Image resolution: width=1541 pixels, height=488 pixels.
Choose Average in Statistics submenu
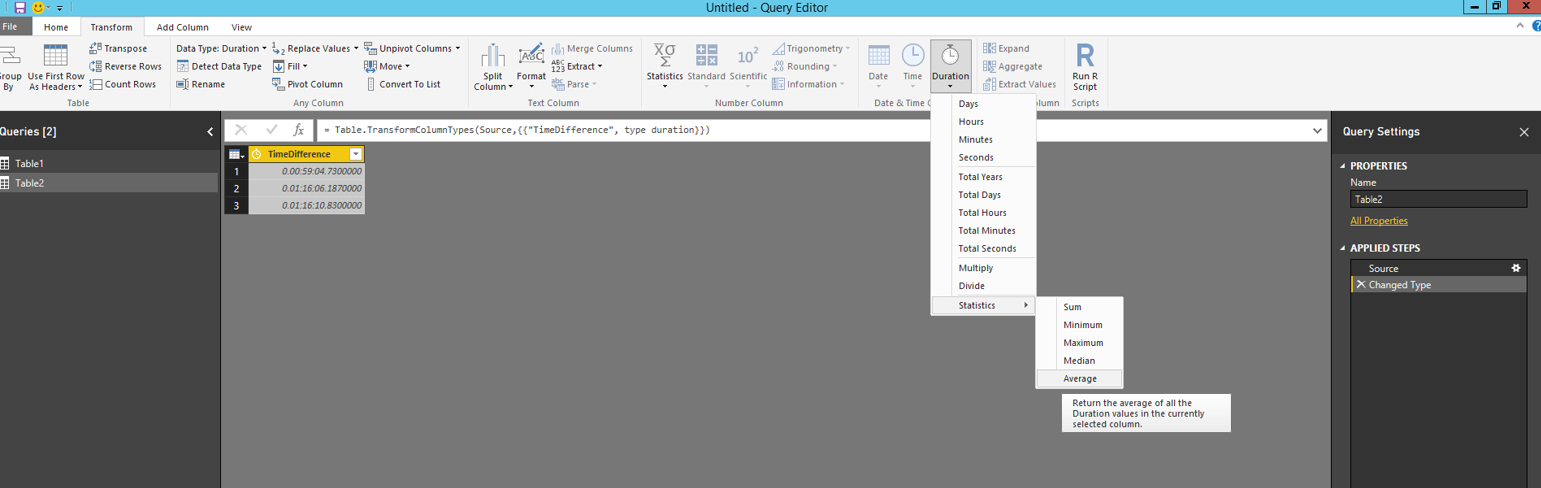1080,379
